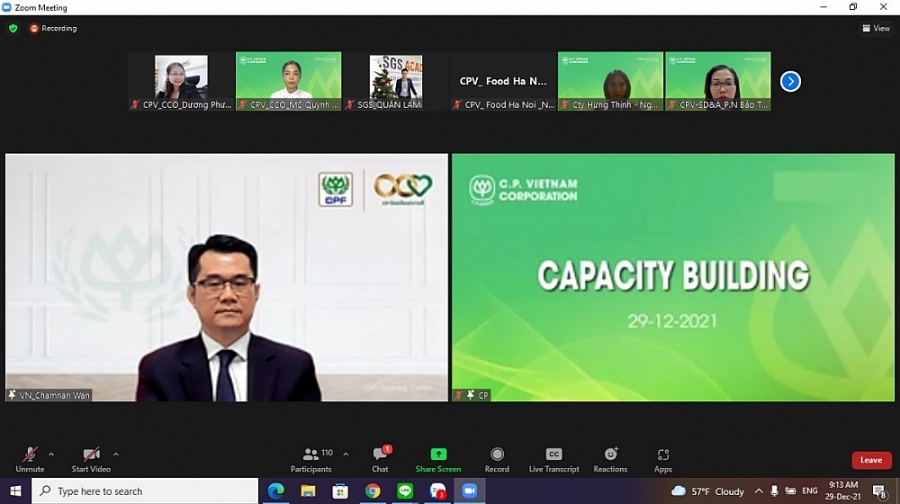Click the red Leave button

tap(871, 460)
